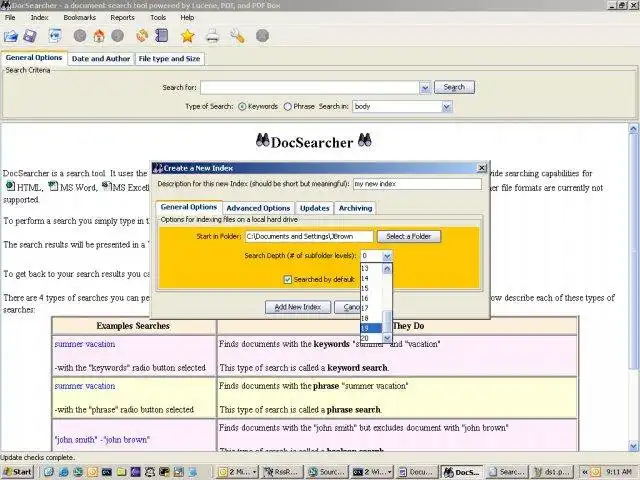The height and width of the screenshot is (480, 640).
Task: Click the last gray round toolbar icon
Action: 262,36
